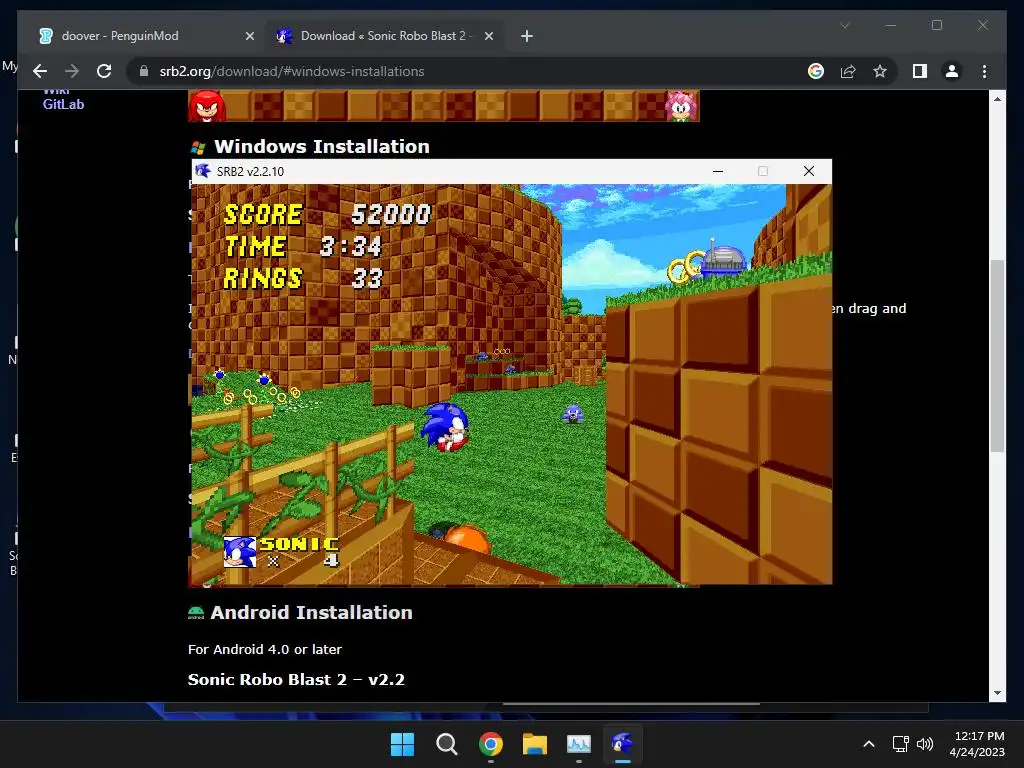This screenshot has width=1024, height=768.
Task: Click the Amy character banner icon
Action: pos(681,106)
